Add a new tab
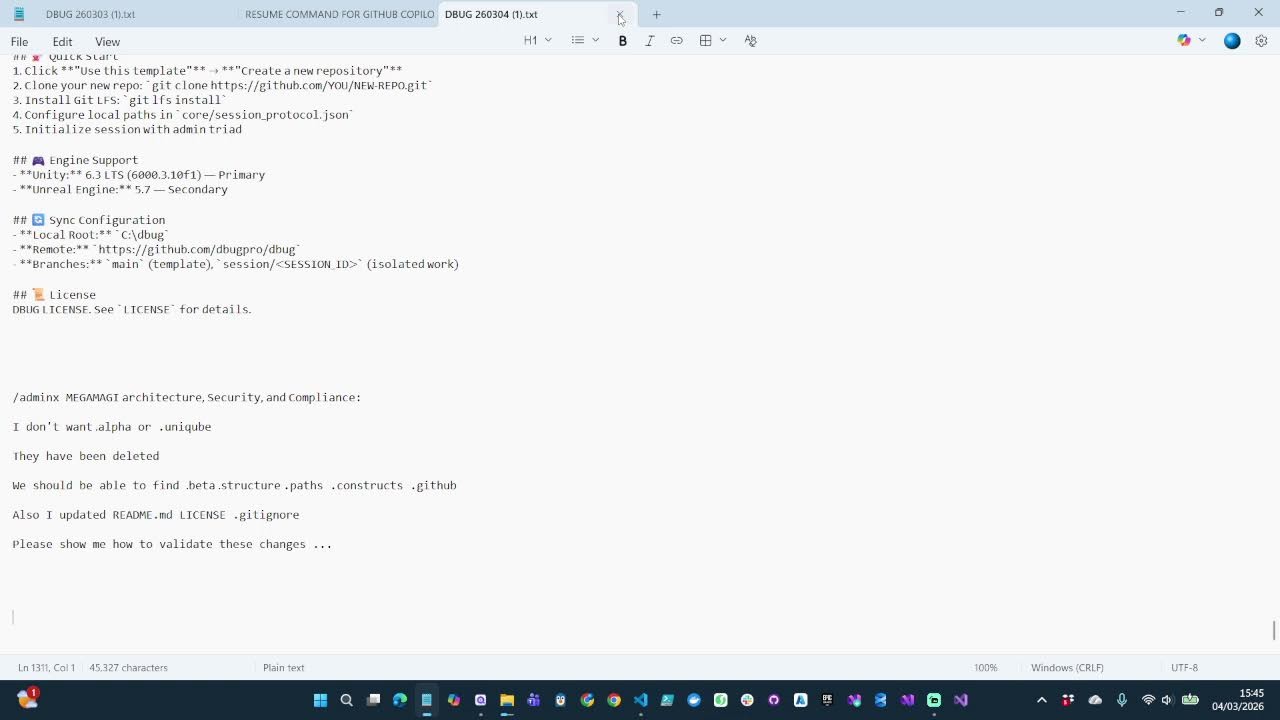Image resolution: width=1280 pixels, height=720 pixels. coord(656,15)
